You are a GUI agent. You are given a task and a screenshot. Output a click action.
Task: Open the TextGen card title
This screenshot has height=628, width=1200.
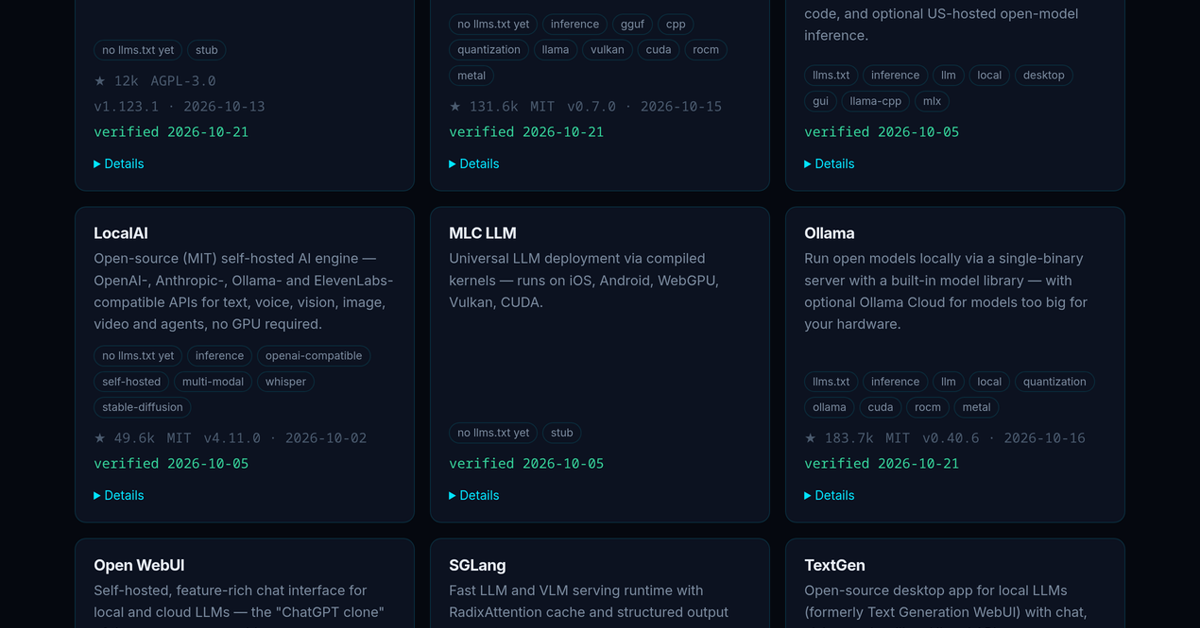point(835,565)
